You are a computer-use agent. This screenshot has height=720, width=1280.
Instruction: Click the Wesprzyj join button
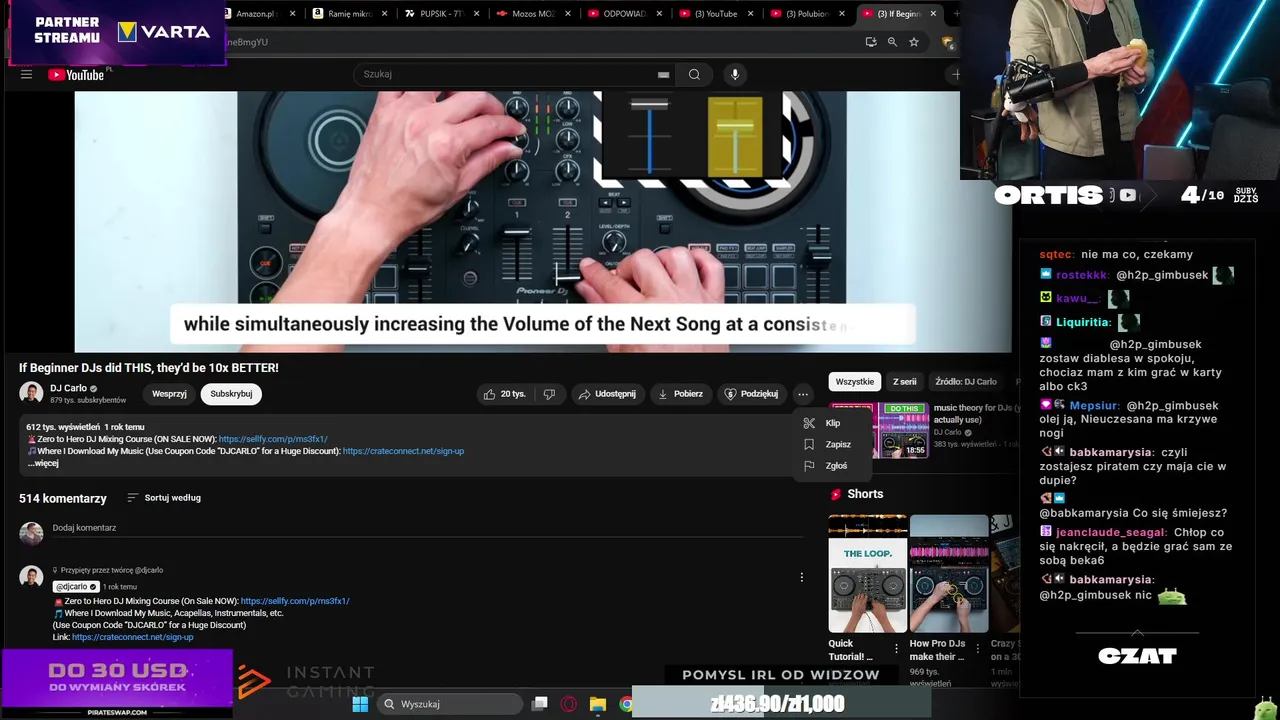point(169,394)
